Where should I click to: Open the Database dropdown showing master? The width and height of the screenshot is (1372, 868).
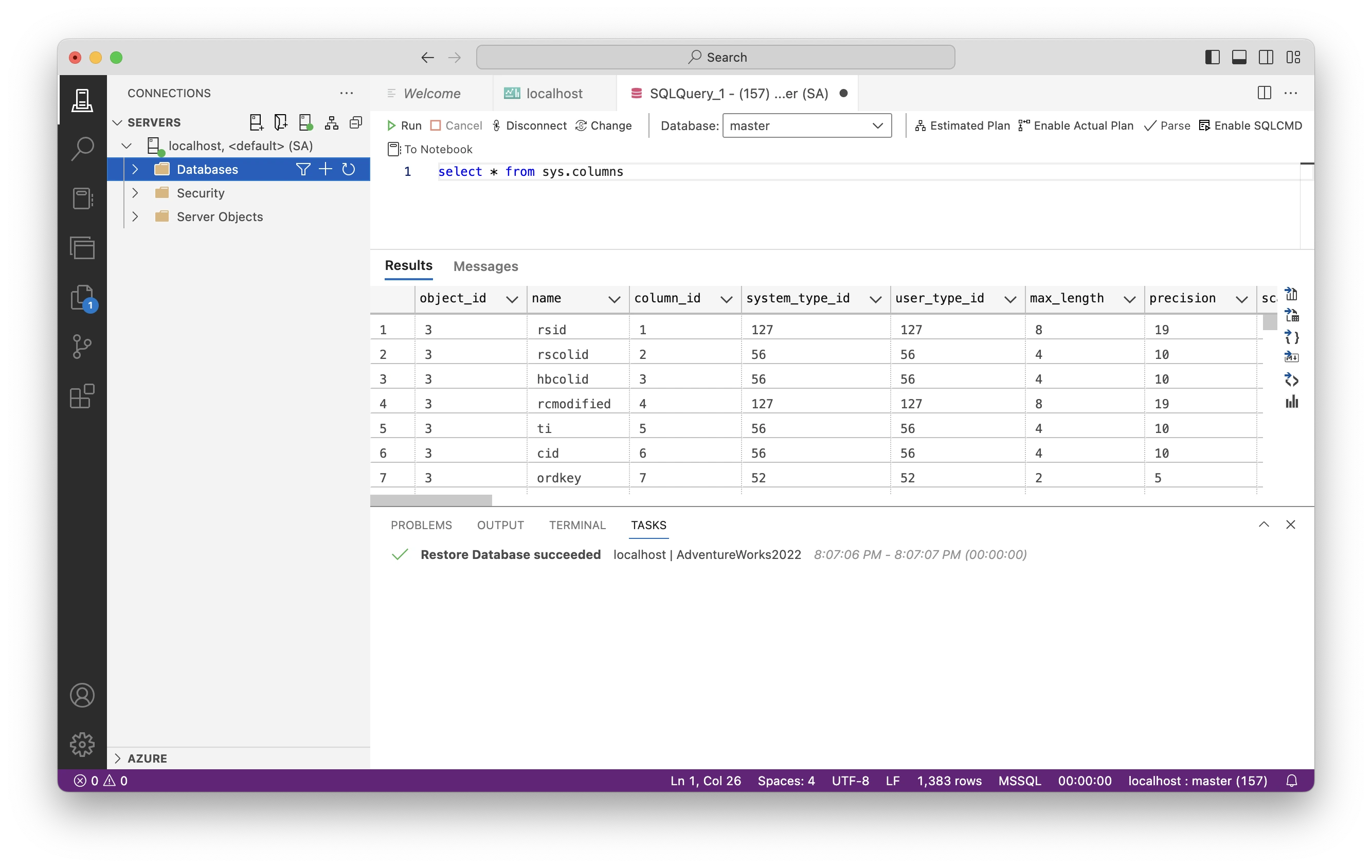807,126
